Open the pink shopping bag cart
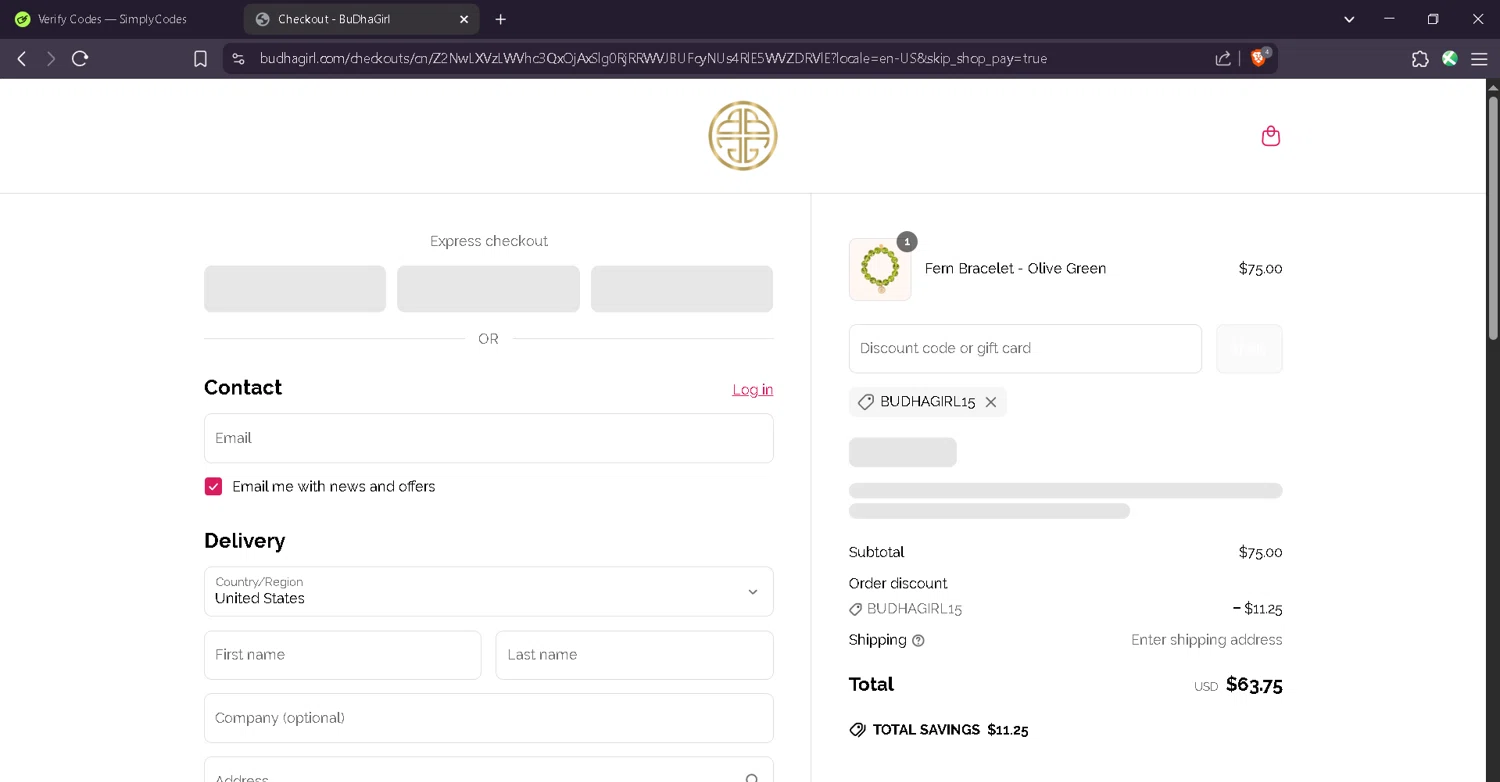The image size is (1500, 782). point(1271,136)
